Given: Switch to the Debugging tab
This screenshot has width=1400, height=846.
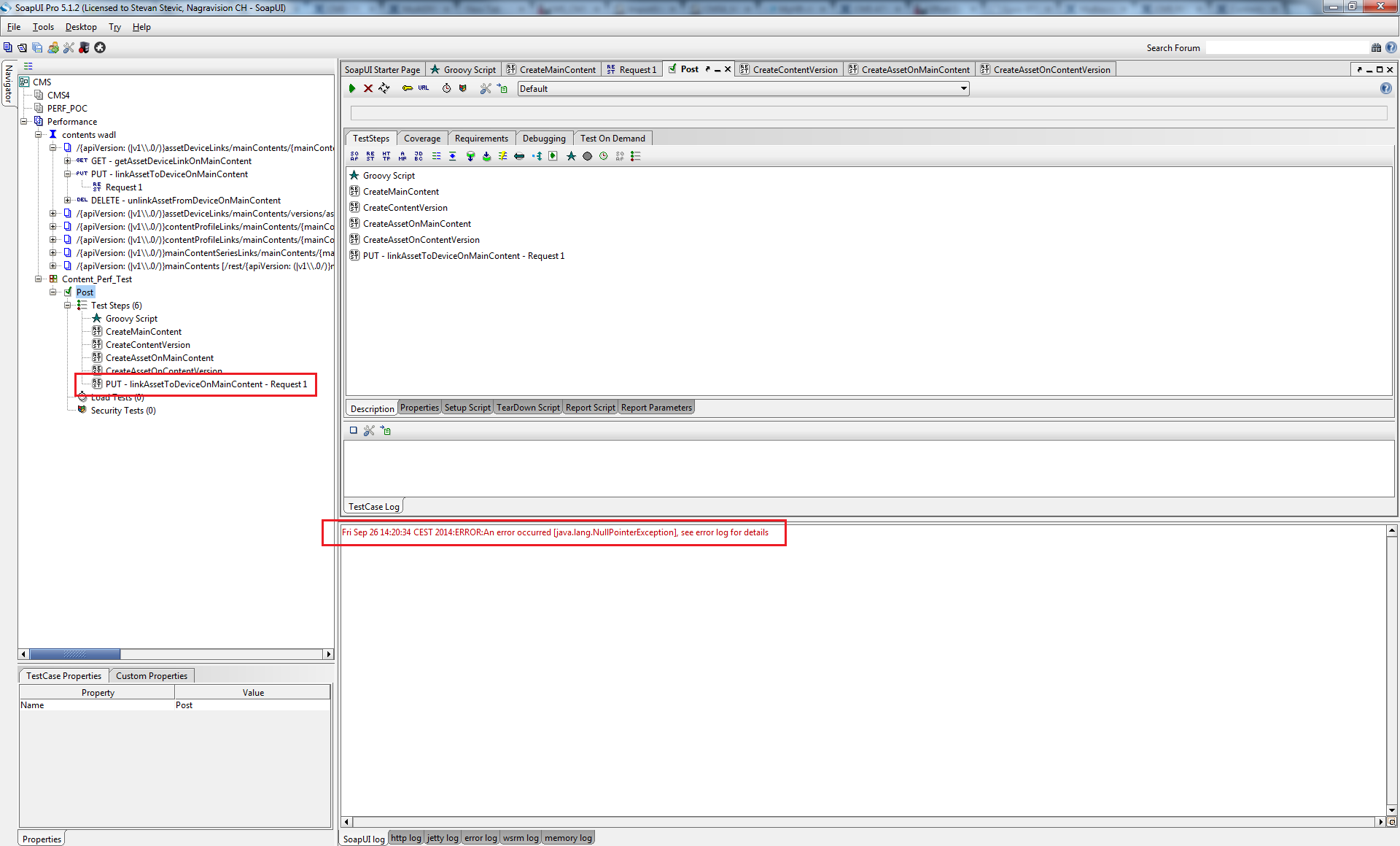Looking at the screenshot, I should 543,139.
